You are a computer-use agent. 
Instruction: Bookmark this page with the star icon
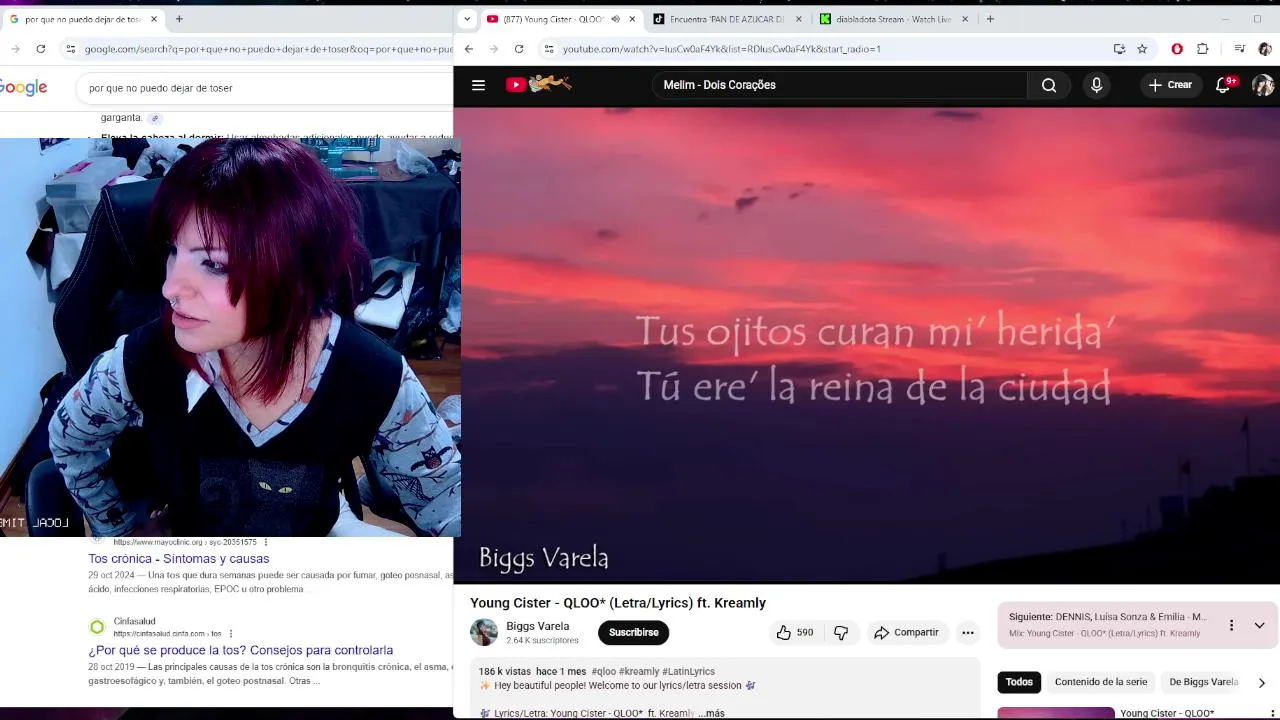point(1142,48)
